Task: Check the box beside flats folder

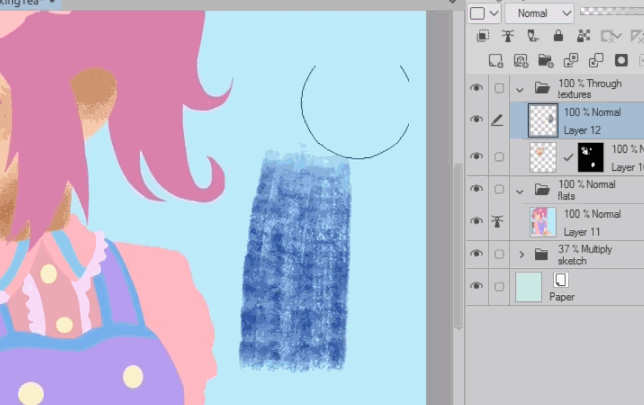Action: pyautogui.click(x=499, y=189)
